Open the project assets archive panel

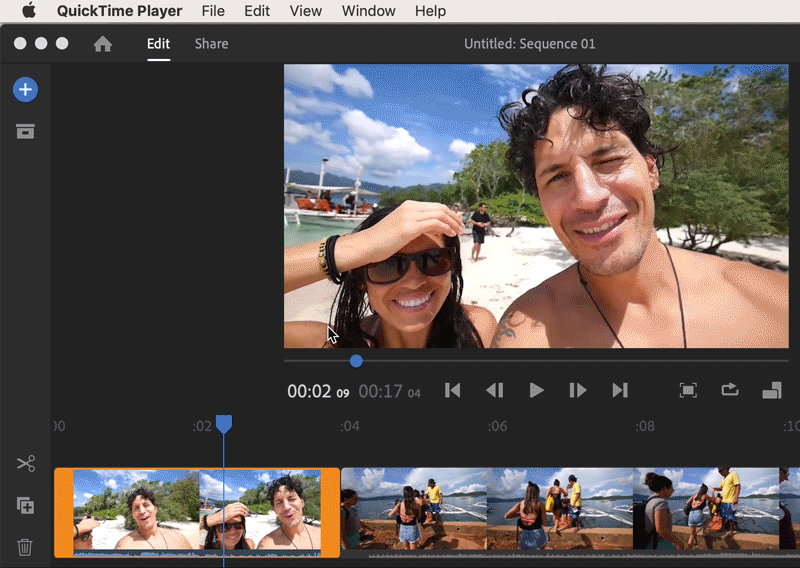click(x=25, y=131)
